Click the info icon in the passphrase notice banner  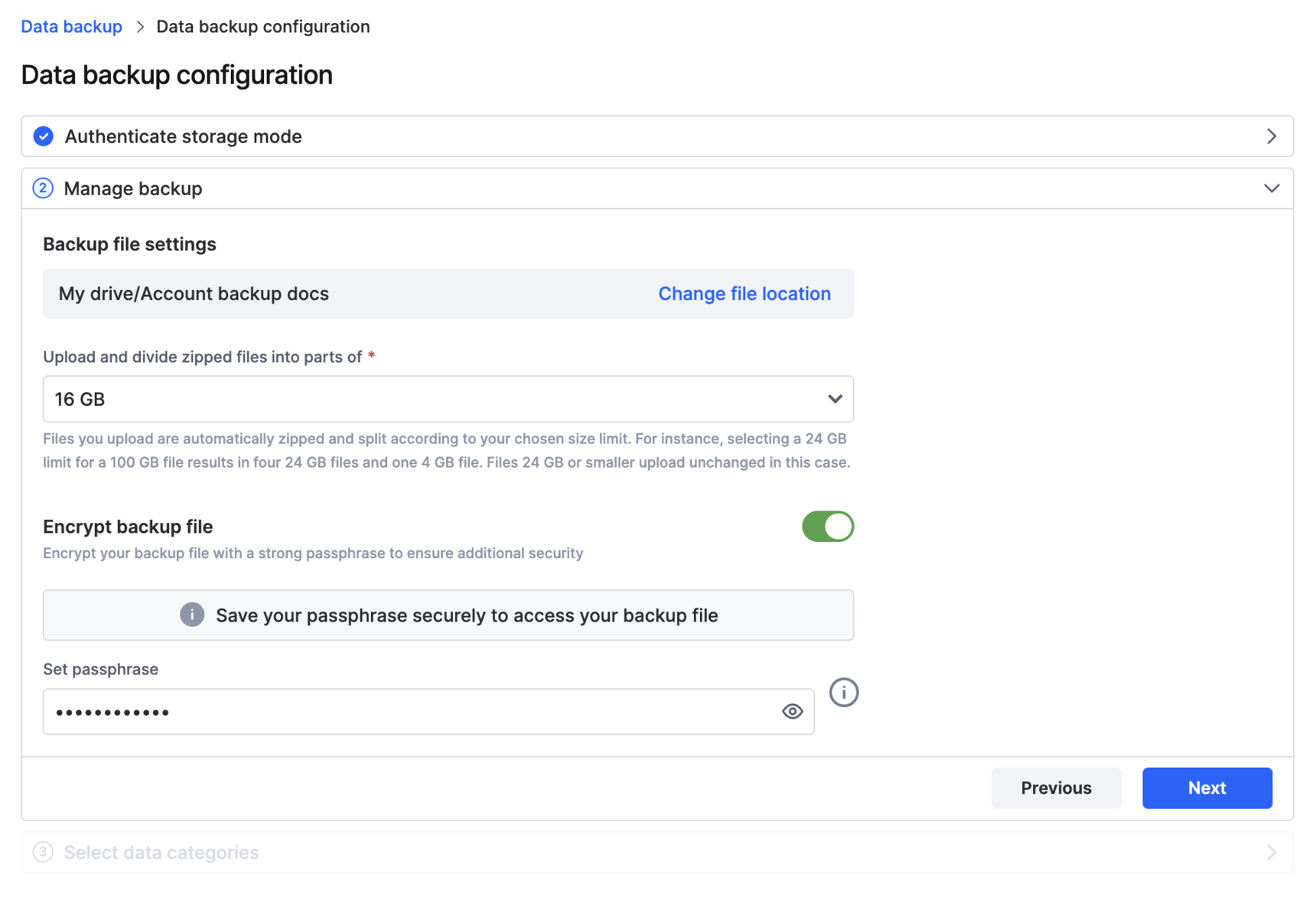point(192,614)
